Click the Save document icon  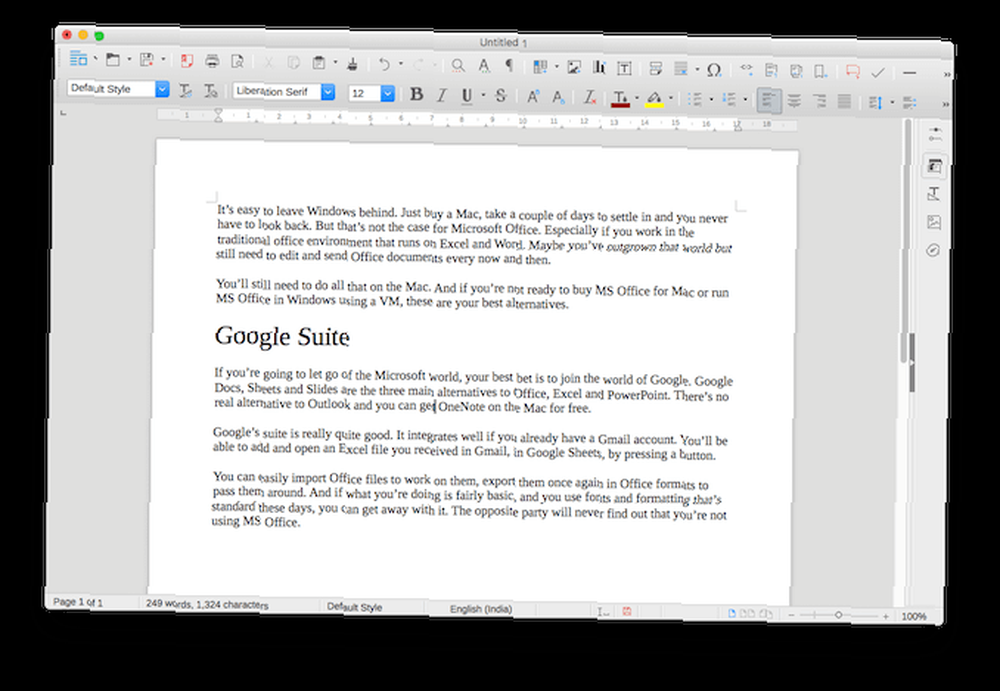[x=147, y=60]
